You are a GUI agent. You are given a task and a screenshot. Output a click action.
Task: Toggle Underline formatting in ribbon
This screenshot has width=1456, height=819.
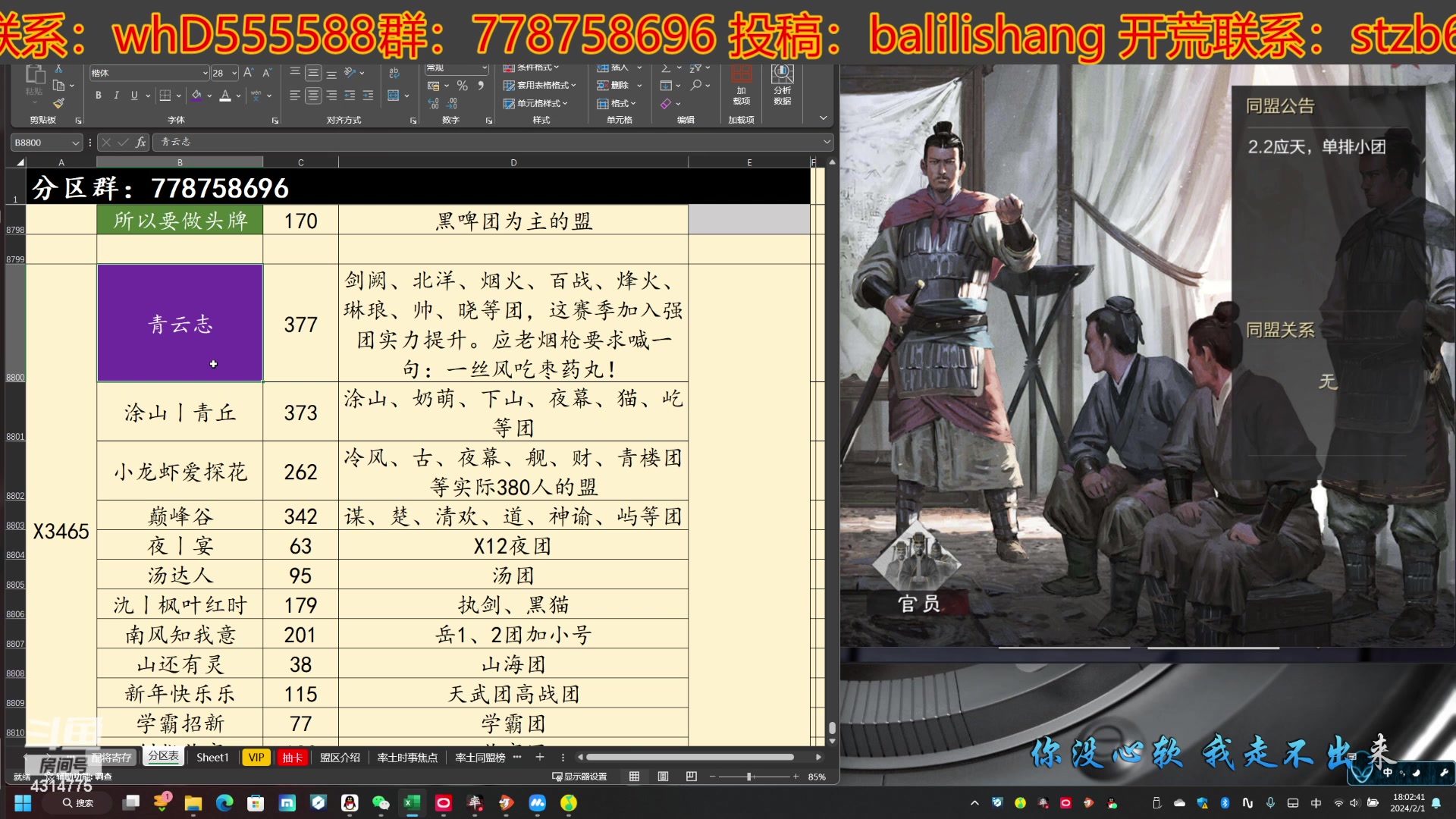tap(134, 96)
